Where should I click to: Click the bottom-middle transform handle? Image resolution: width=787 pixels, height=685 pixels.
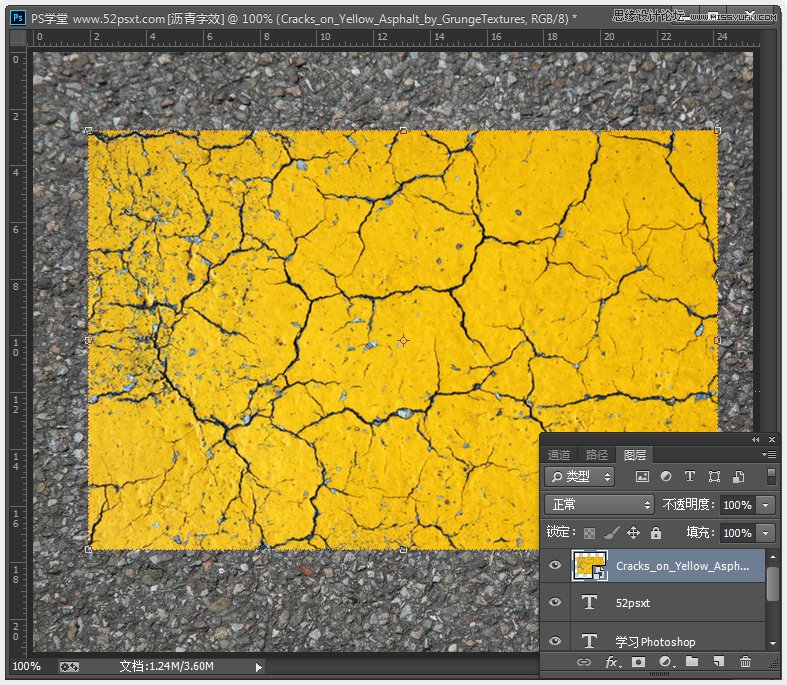[x=404, y=550]
